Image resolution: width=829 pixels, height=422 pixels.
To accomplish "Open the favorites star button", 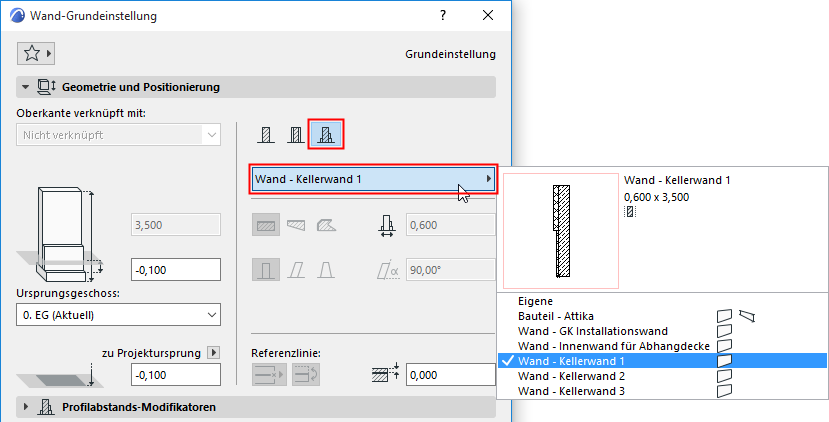I will click(x=36, y=53).
